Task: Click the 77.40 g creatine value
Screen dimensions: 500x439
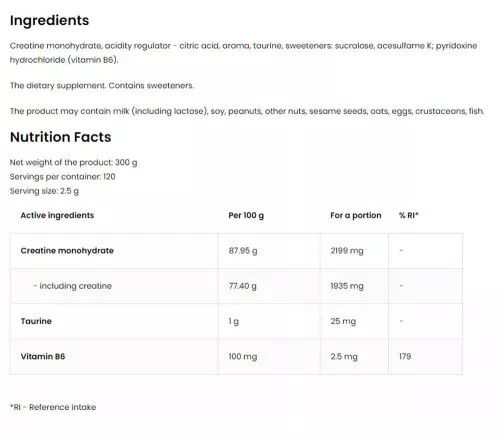Action: click(x=243, y=286)
